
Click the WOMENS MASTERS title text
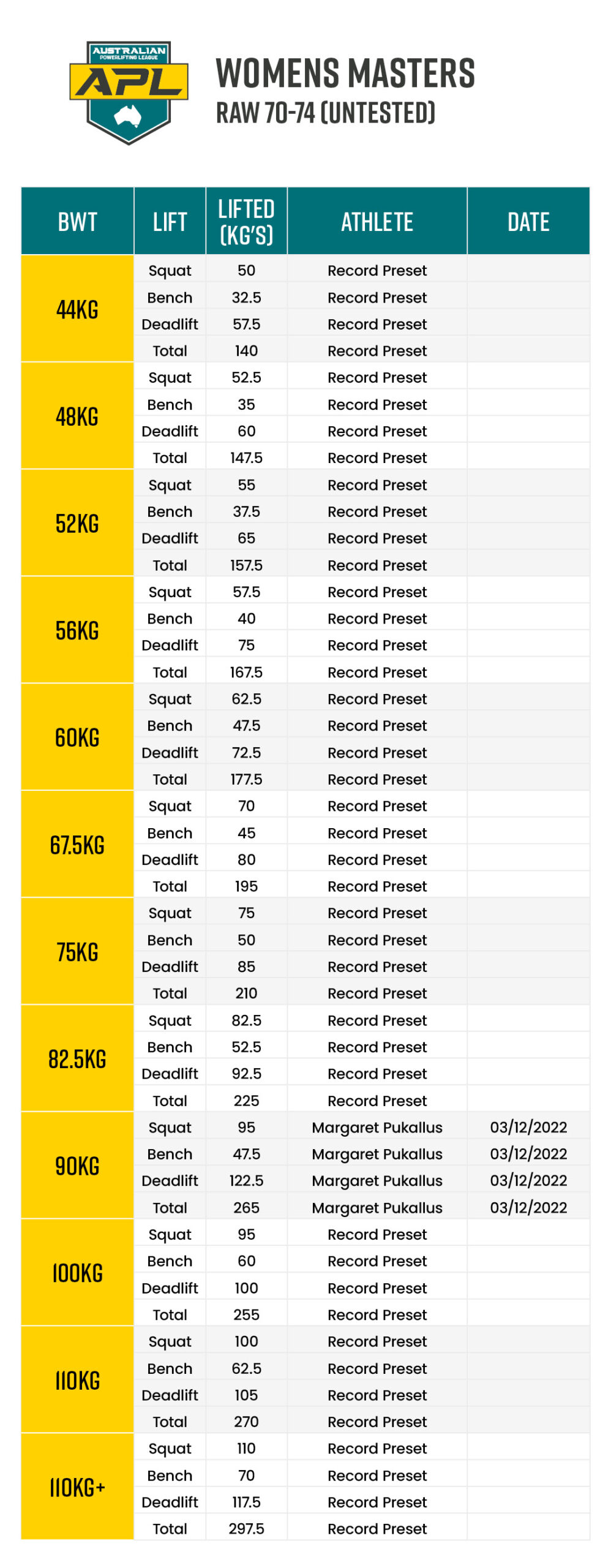point(345,73)
